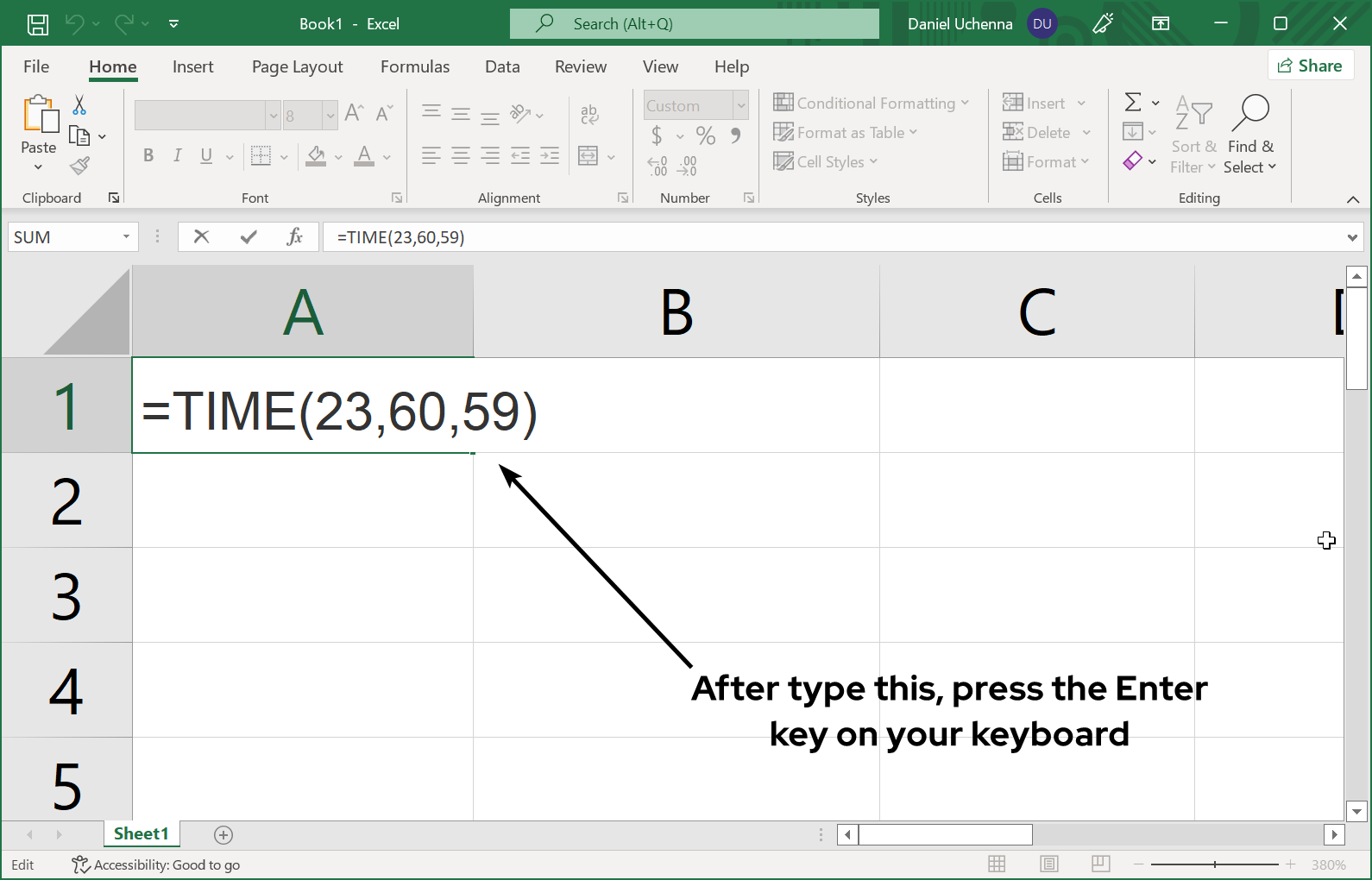Toggle Page Break Preview view

point(1100,864)
